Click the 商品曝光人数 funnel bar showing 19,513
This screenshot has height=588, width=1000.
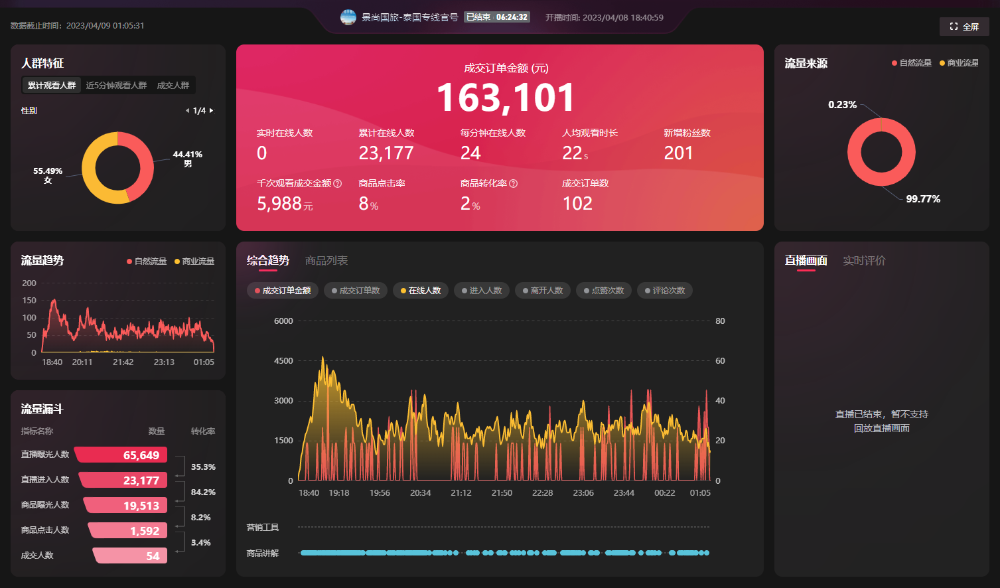pos(125,505)
